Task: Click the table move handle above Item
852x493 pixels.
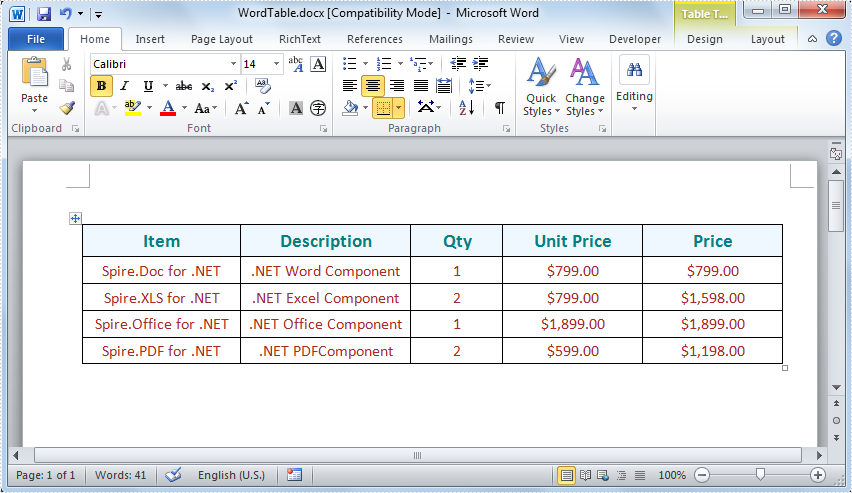Action: 75,219
